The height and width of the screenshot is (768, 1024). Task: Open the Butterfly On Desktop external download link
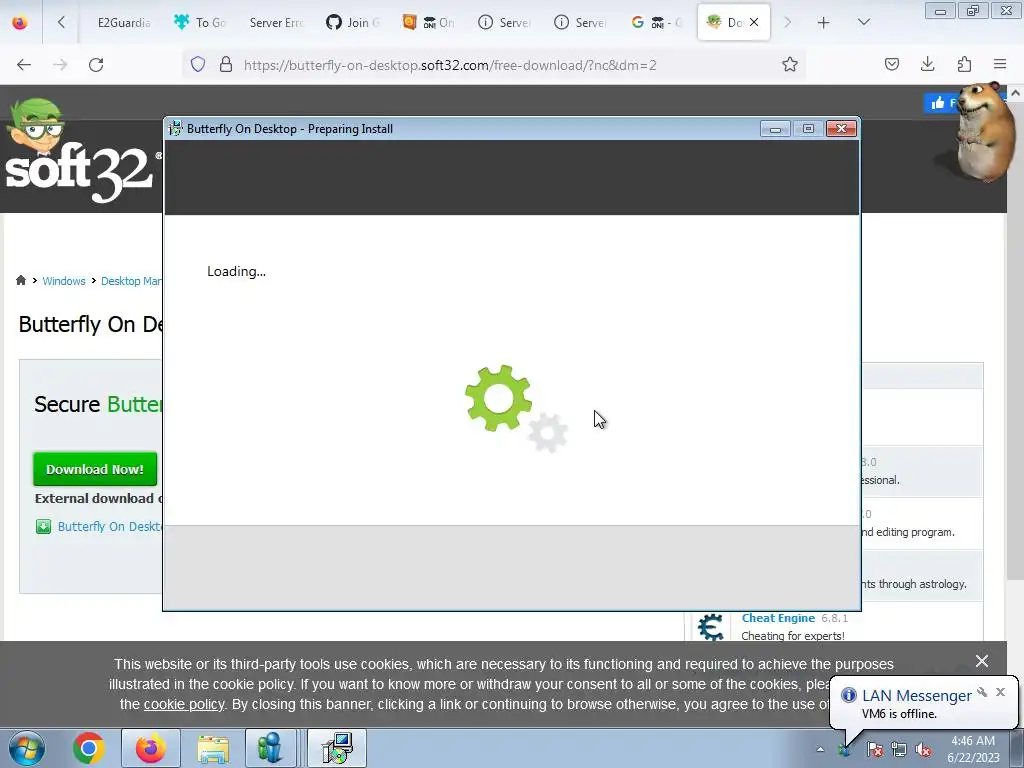(x=109, y=526)
